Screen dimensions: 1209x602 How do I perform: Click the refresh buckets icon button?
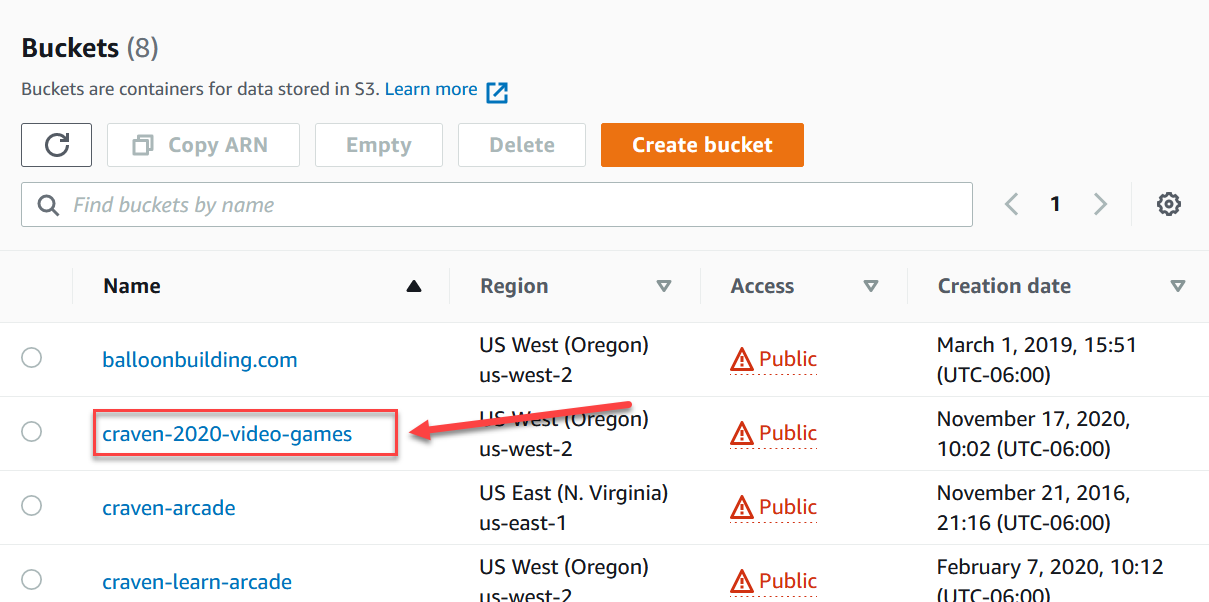tap(57, 145)
